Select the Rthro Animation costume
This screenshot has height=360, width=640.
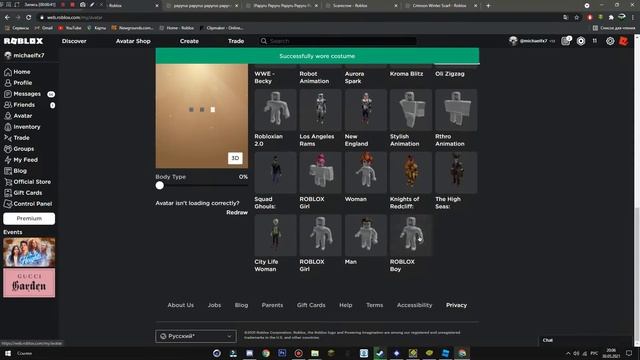coord(456,110)
